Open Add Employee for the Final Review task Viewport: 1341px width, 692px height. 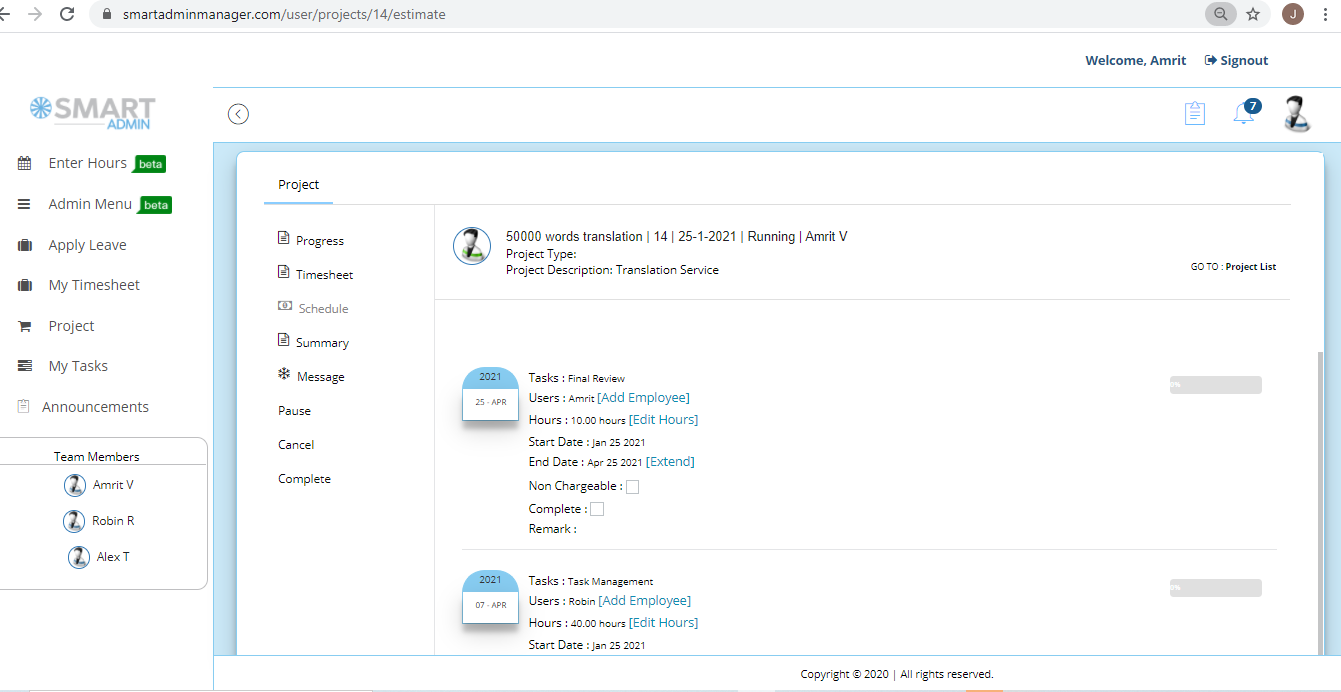pyautogui.click(x=643, y=397)
